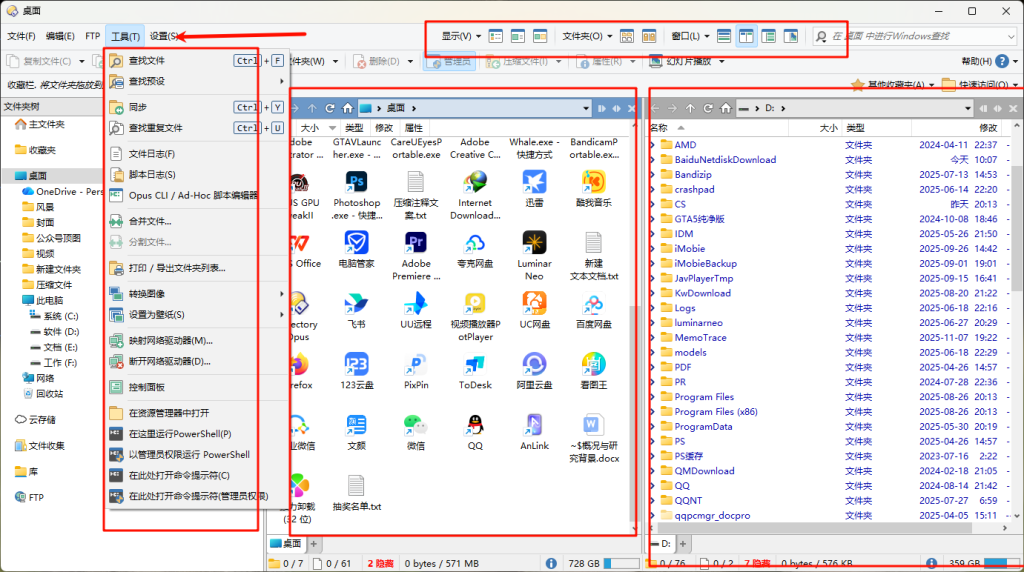Click the 其他收藏夹(A) favorites button
Viewport: 1024px width, 572px height.
pyautogui.click(x=887, y=85)
